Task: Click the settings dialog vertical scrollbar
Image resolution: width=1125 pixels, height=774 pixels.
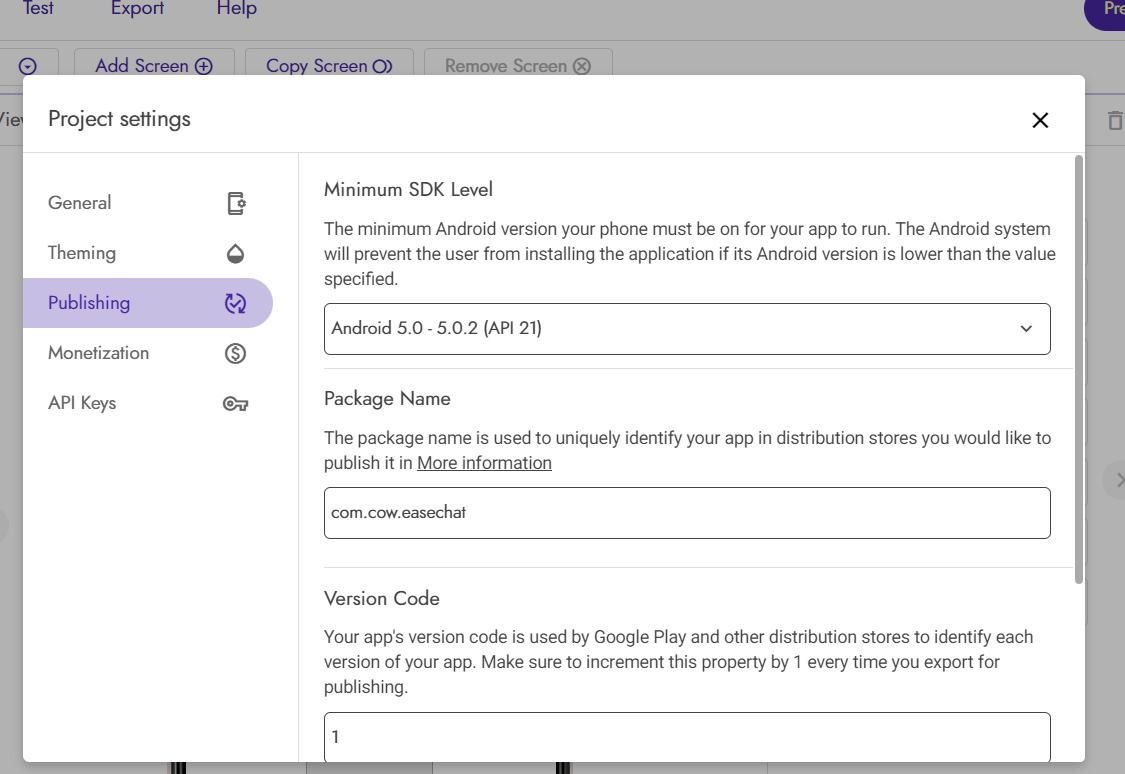Action: [x=1078, y=368]
